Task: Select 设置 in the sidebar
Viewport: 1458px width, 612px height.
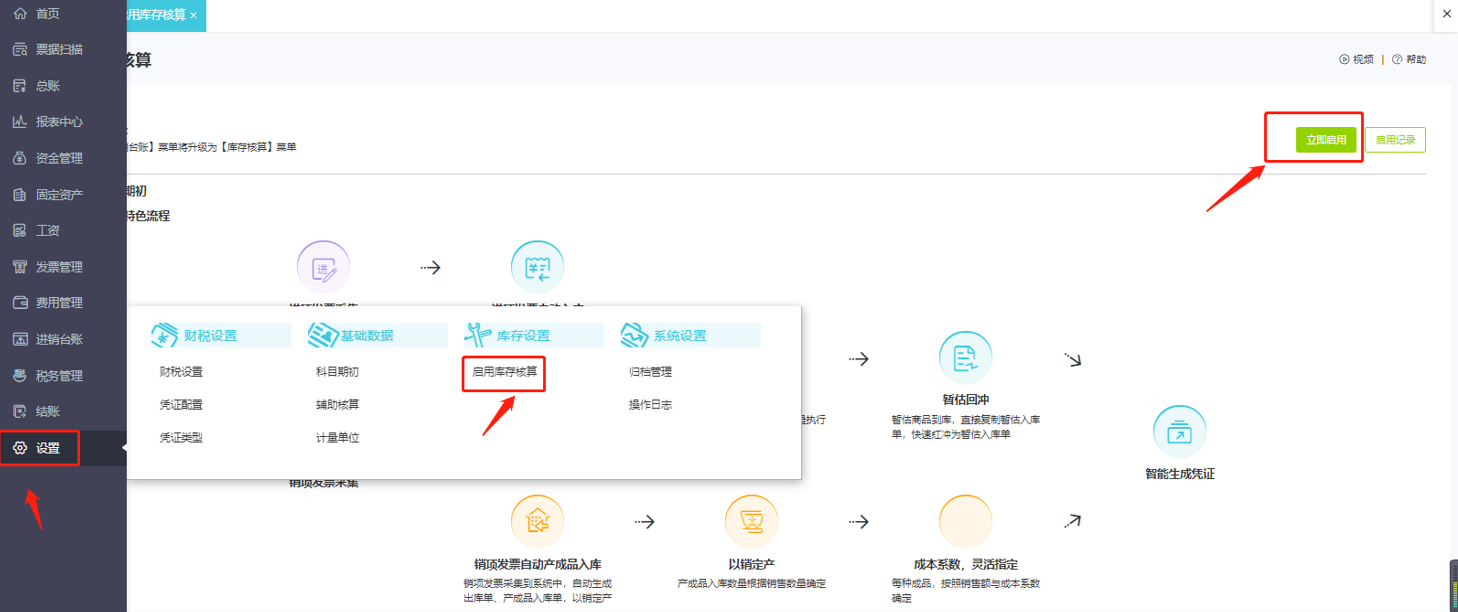Action: pyautogui.click(x=63, y=448)
